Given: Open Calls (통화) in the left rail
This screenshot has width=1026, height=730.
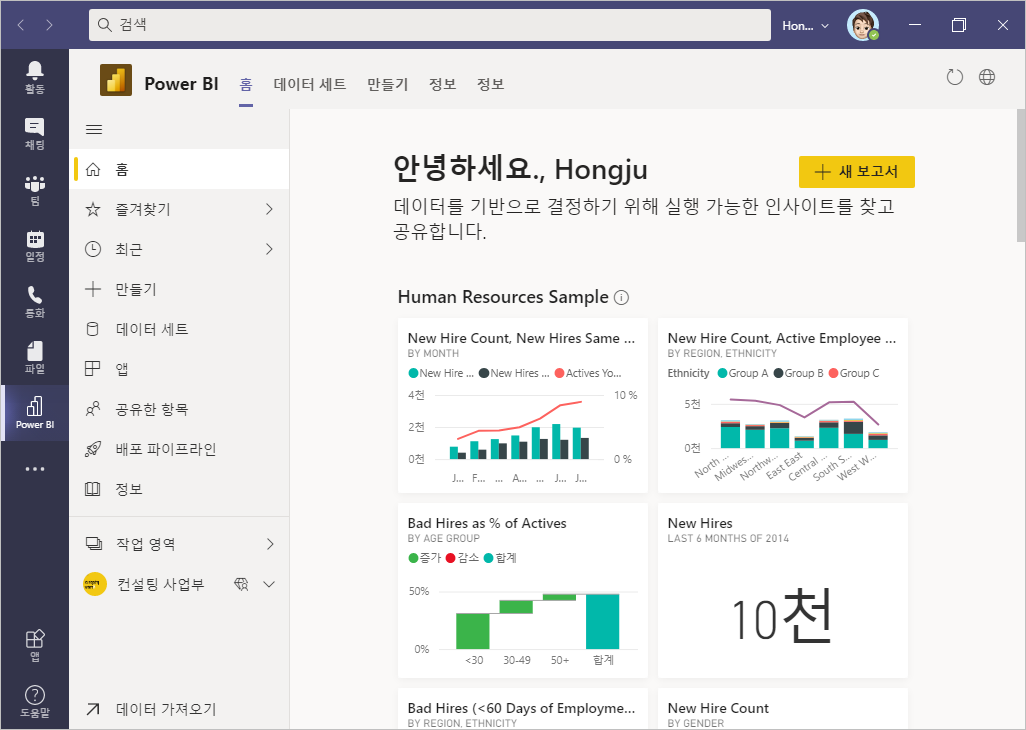Looking at the screenshot, I should coord(35,302).
